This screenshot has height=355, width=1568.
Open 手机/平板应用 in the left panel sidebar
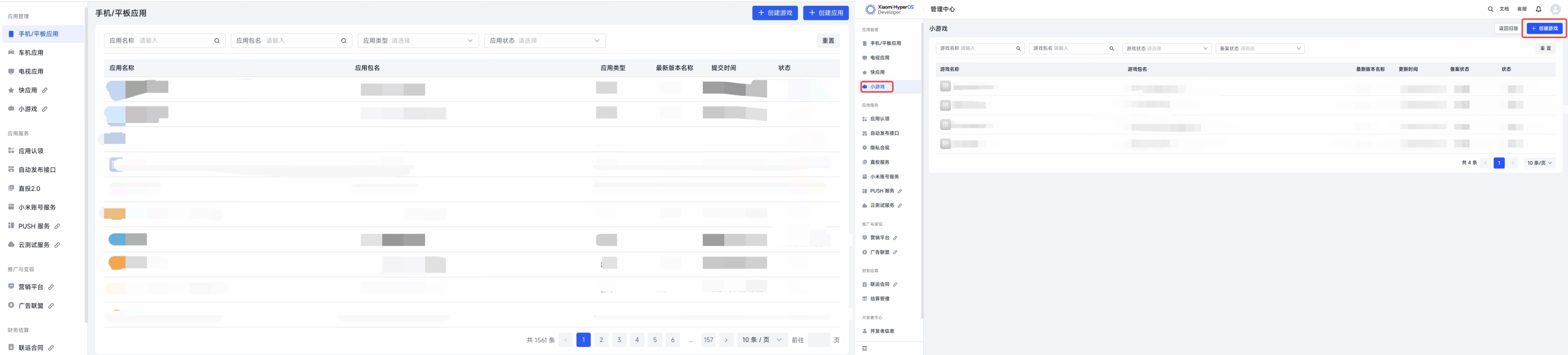(x=38, y=34)
